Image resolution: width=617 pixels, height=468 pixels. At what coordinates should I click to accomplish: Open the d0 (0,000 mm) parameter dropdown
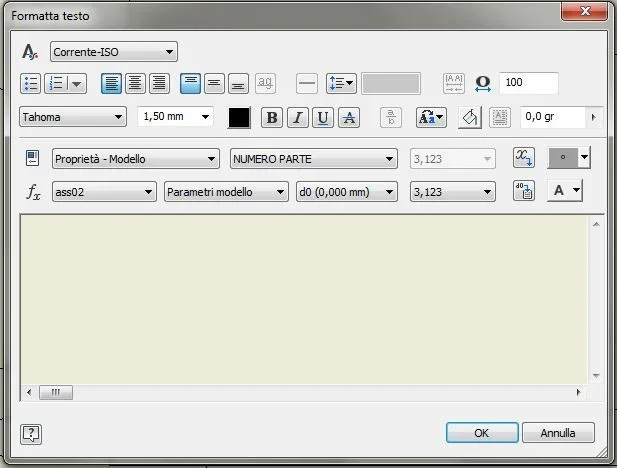tap(347, 192)
